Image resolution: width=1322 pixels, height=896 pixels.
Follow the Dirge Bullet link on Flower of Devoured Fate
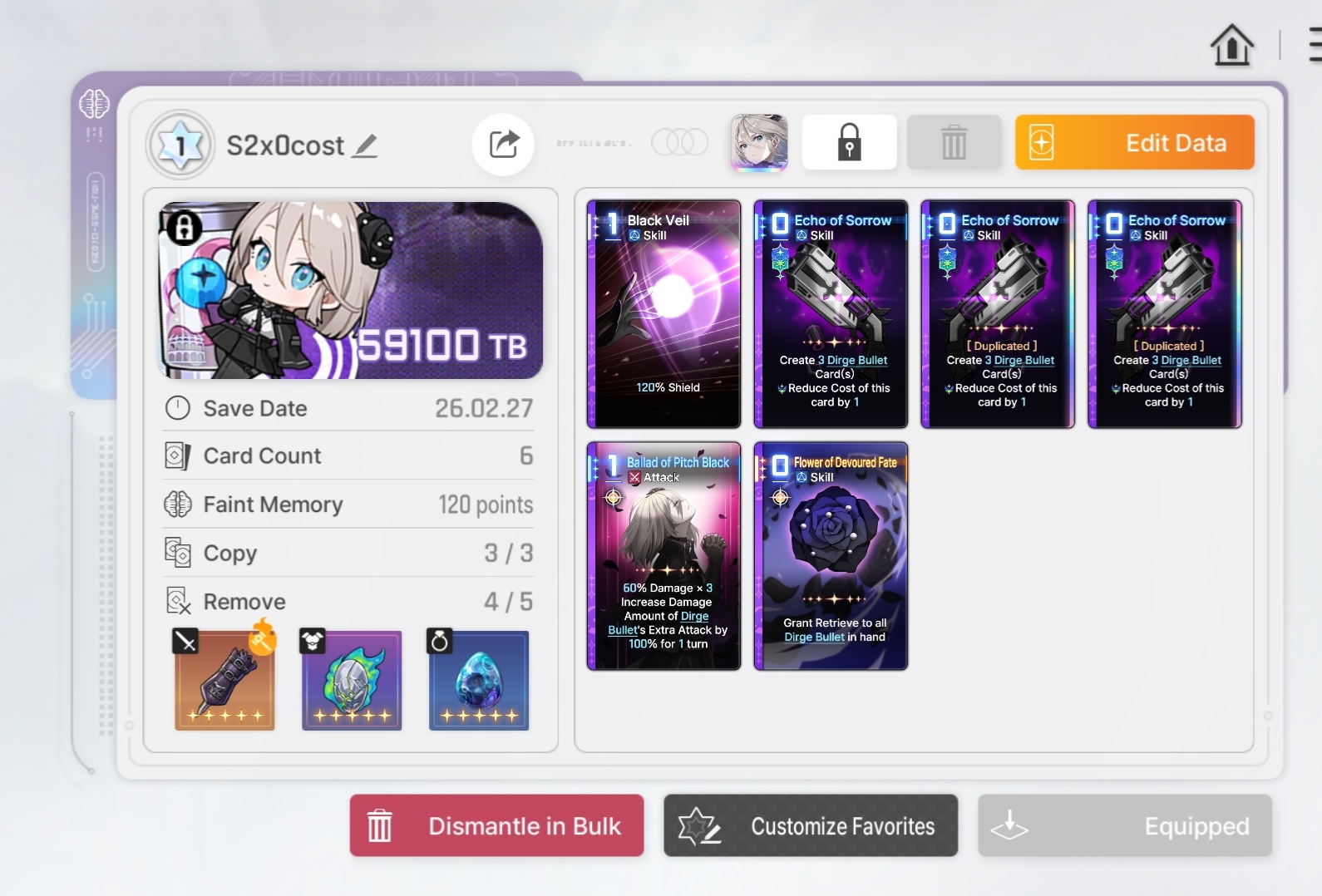click(814, 637)
